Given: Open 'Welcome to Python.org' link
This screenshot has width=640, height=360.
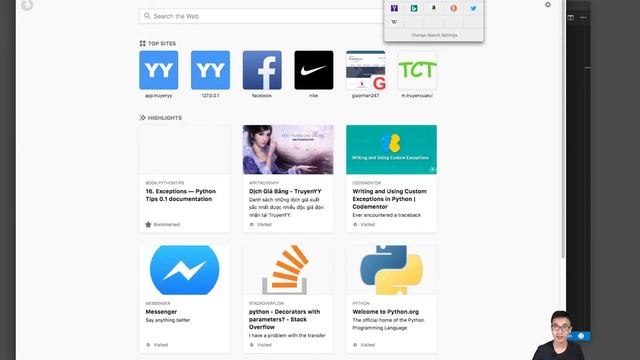Looking at the screenshot, I should pos(386,311).
